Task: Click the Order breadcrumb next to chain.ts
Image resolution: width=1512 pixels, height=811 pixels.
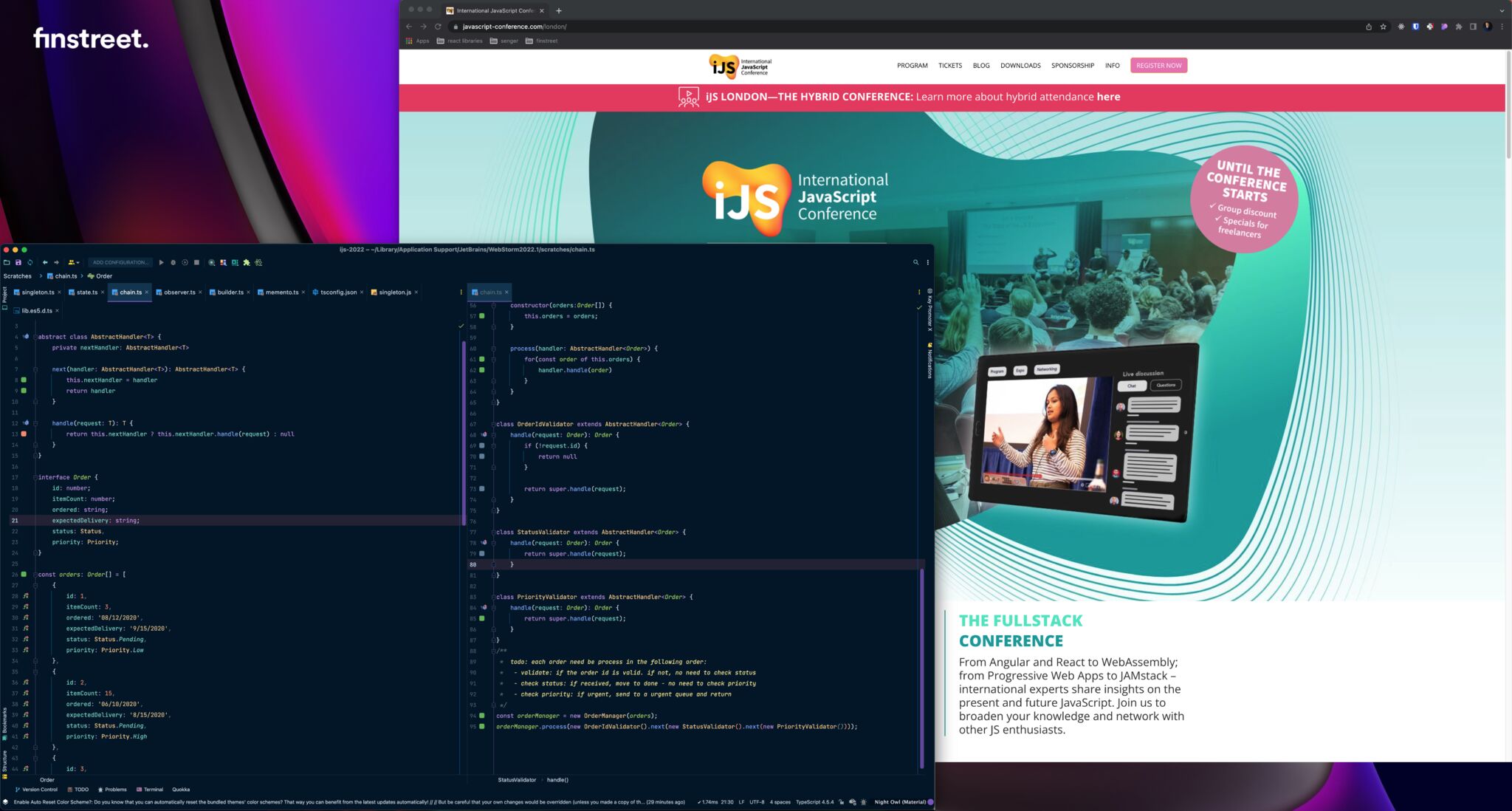Action: (100, 276)
